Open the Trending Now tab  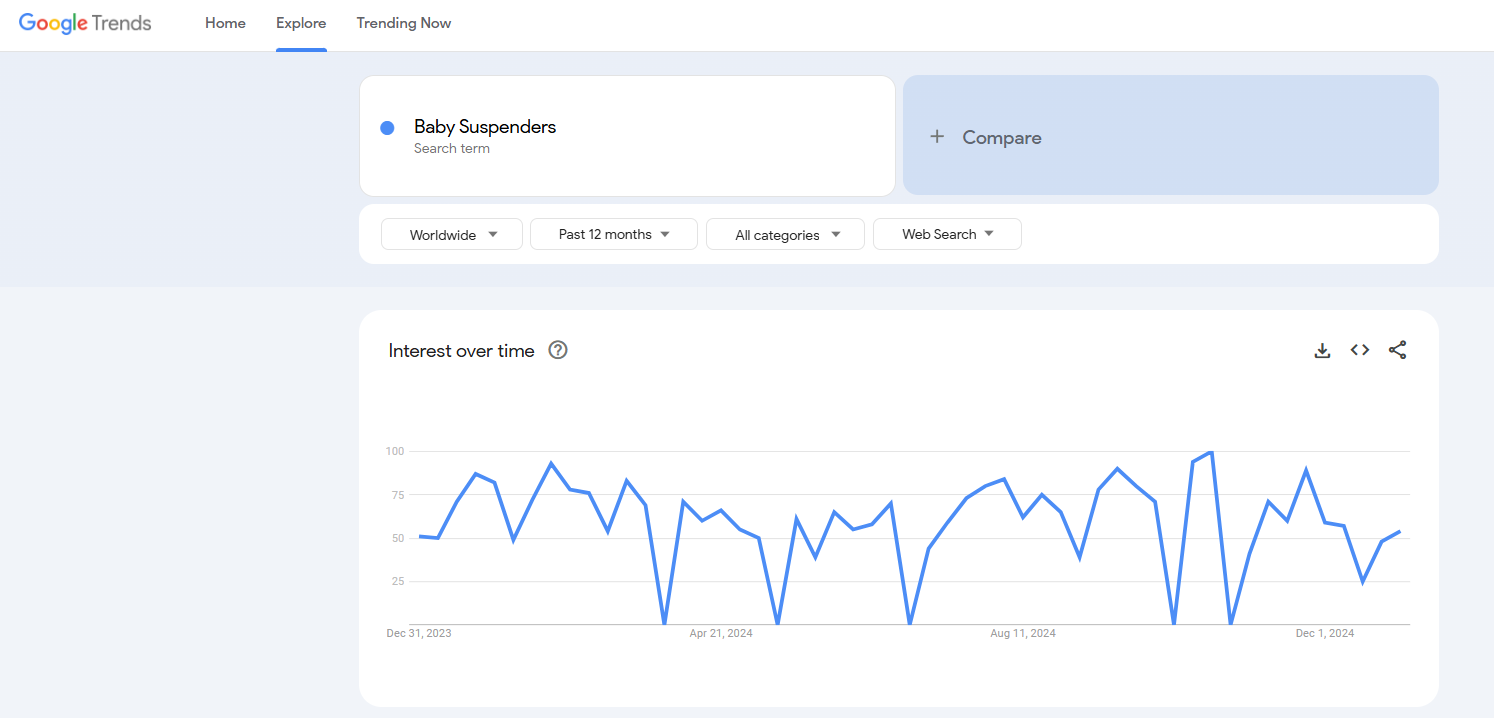coord(404,23)
